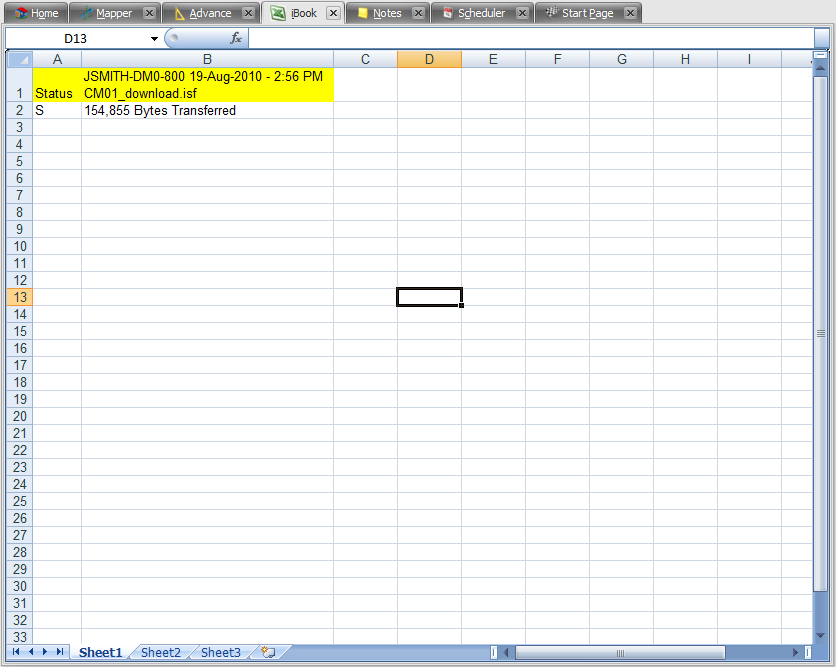Image resolution: width=836 pixels, height=667 pixels.
Task: Close the Notes tab
Action: coord(418,13)
